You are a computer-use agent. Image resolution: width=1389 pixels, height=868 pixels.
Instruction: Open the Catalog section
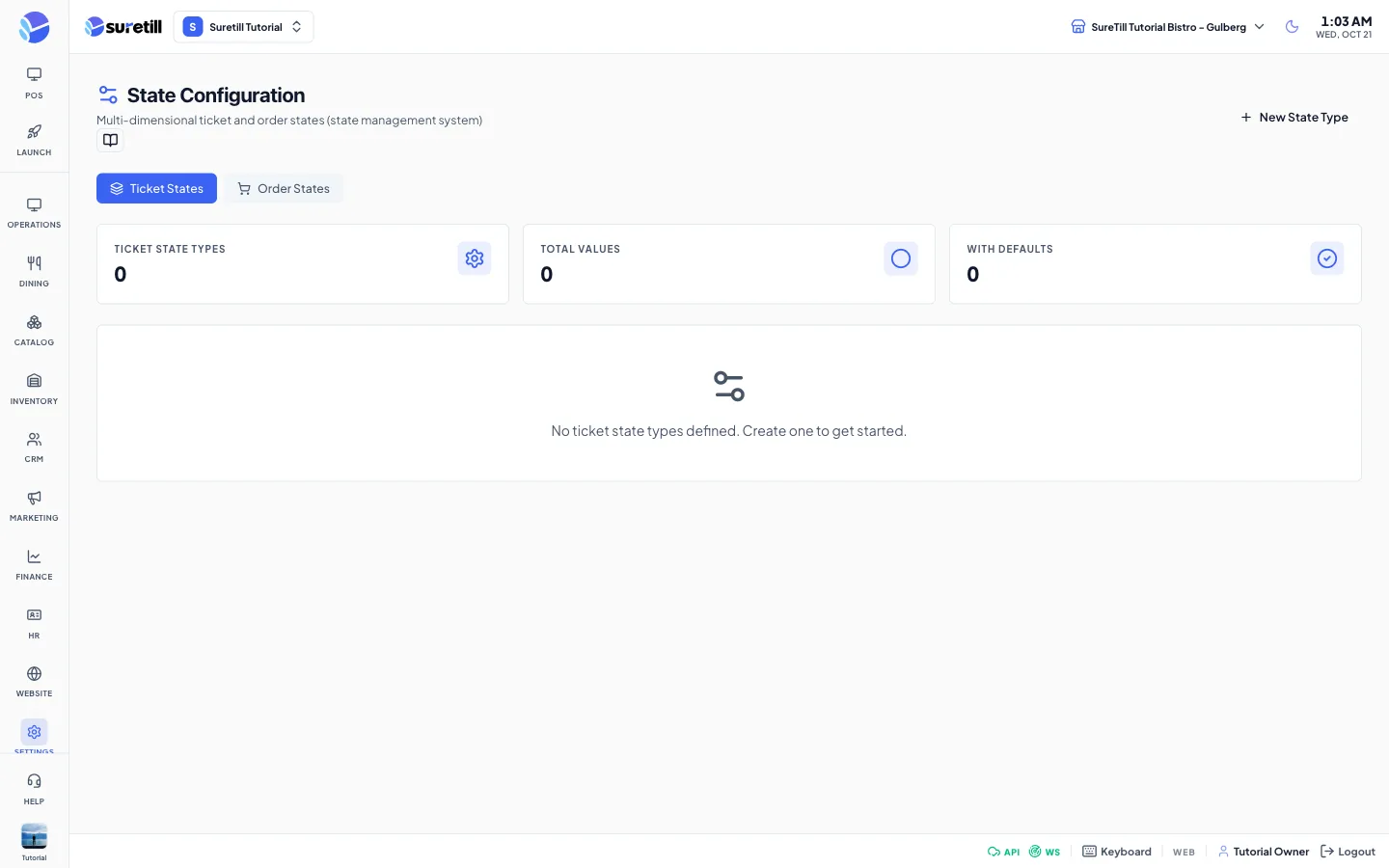pyautogui.click(x=34, y=331)
